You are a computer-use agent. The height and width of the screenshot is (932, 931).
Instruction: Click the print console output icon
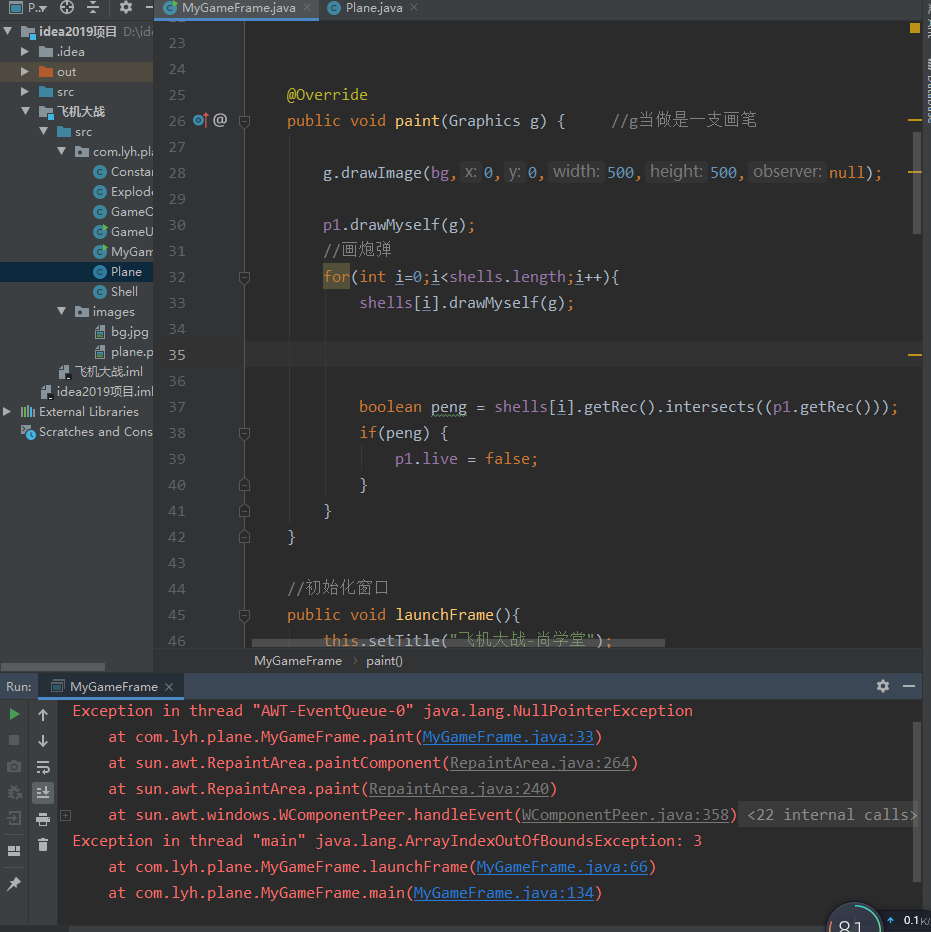(x=43, y=819)
